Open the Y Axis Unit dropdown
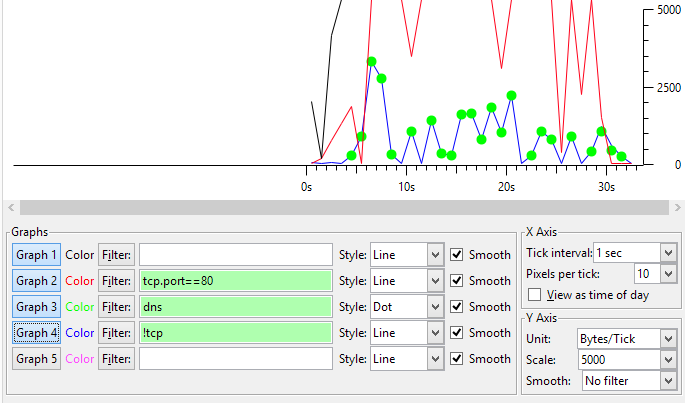The height and width of the screenshot is (403, 685). (627, 339)
